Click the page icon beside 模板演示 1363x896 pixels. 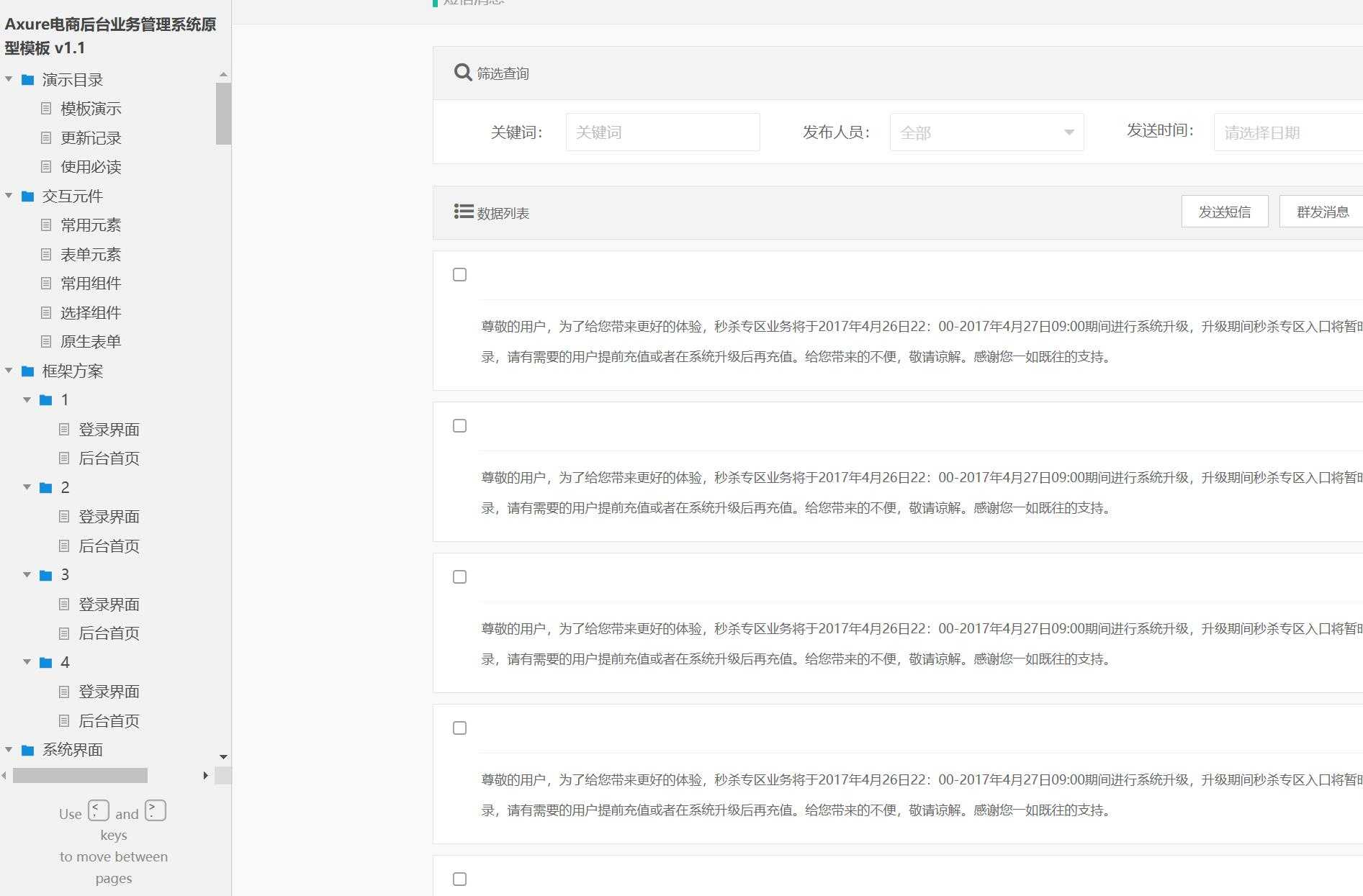click(47, 109)
